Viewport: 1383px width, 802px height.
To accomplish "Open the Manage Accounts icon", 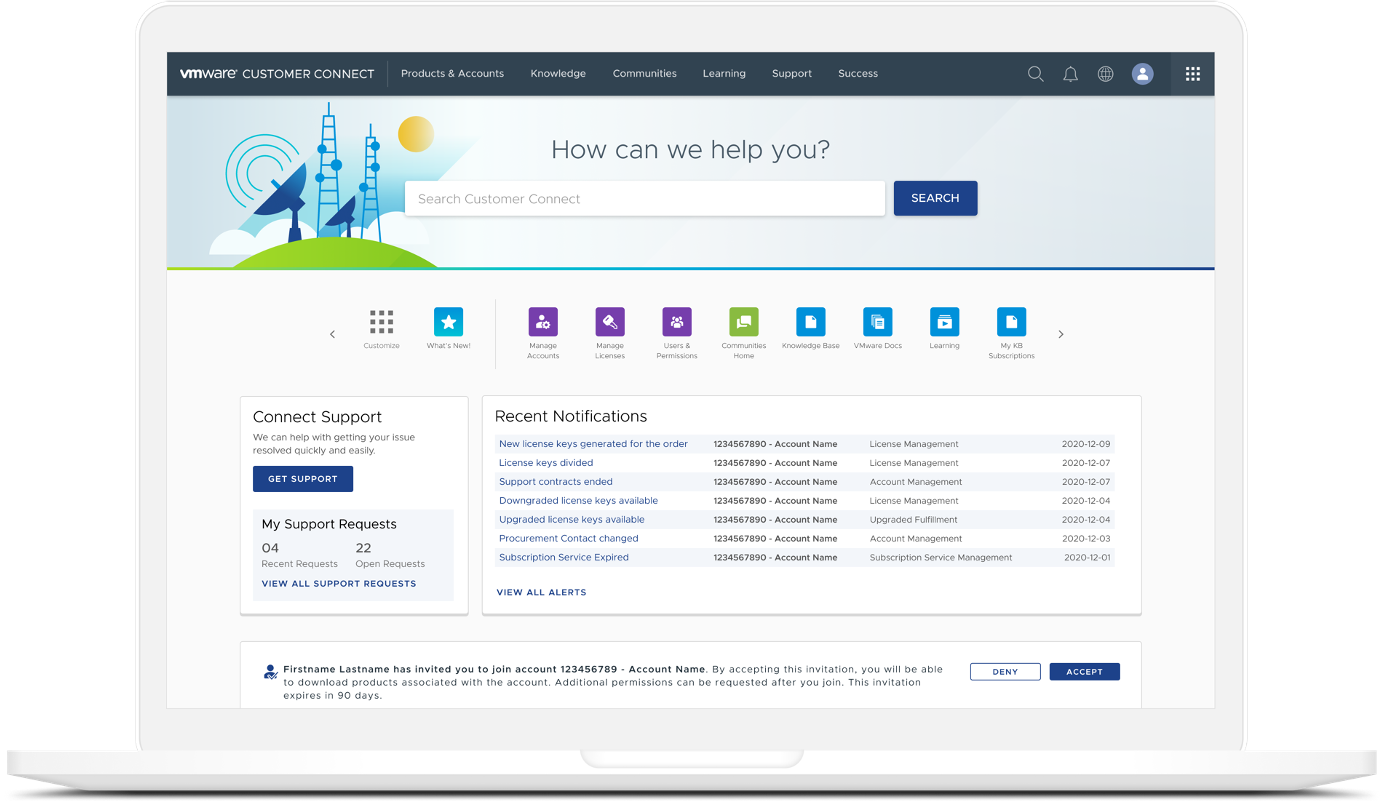I will point(543,321).
